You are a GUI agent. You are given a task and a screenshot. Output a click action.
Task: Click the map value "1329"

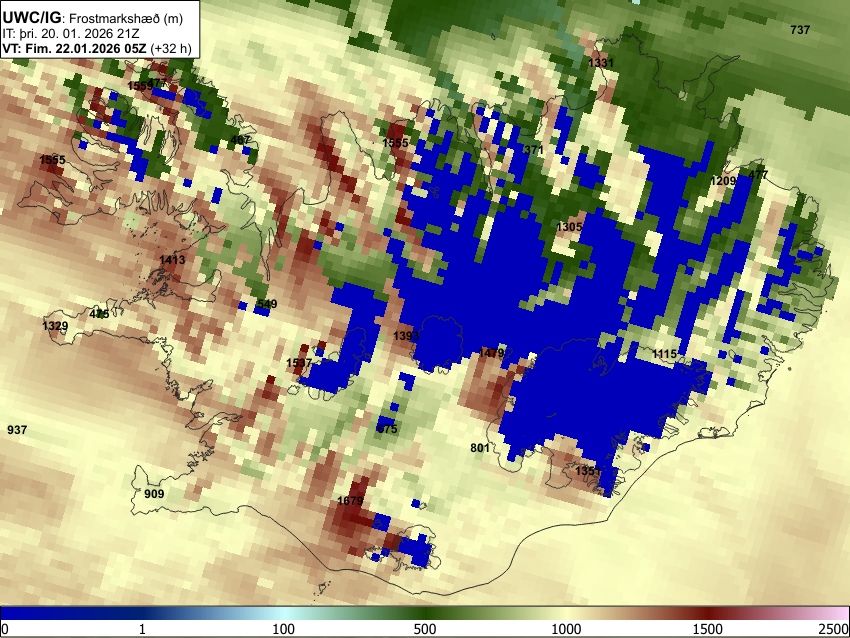[x=55, y=326]
